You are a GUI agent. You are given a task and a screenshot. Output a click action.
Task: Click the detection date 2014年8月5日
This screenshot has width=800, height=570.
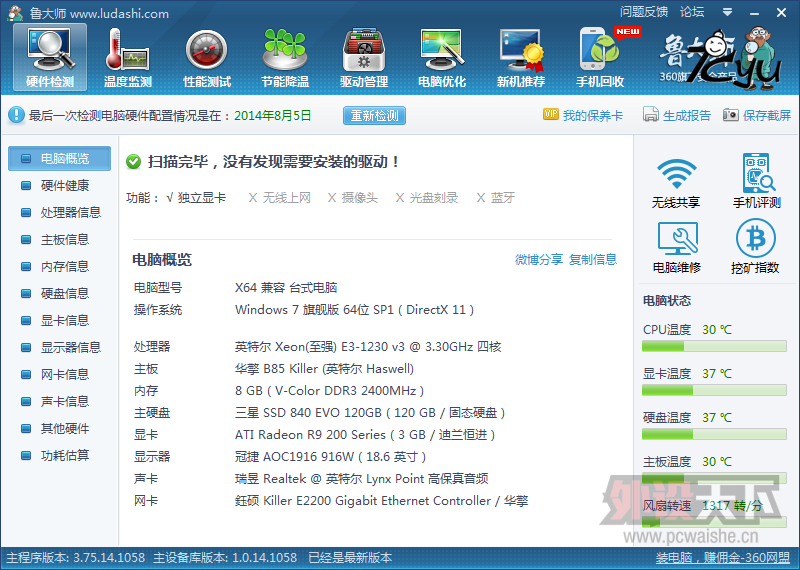click(272, 115)
